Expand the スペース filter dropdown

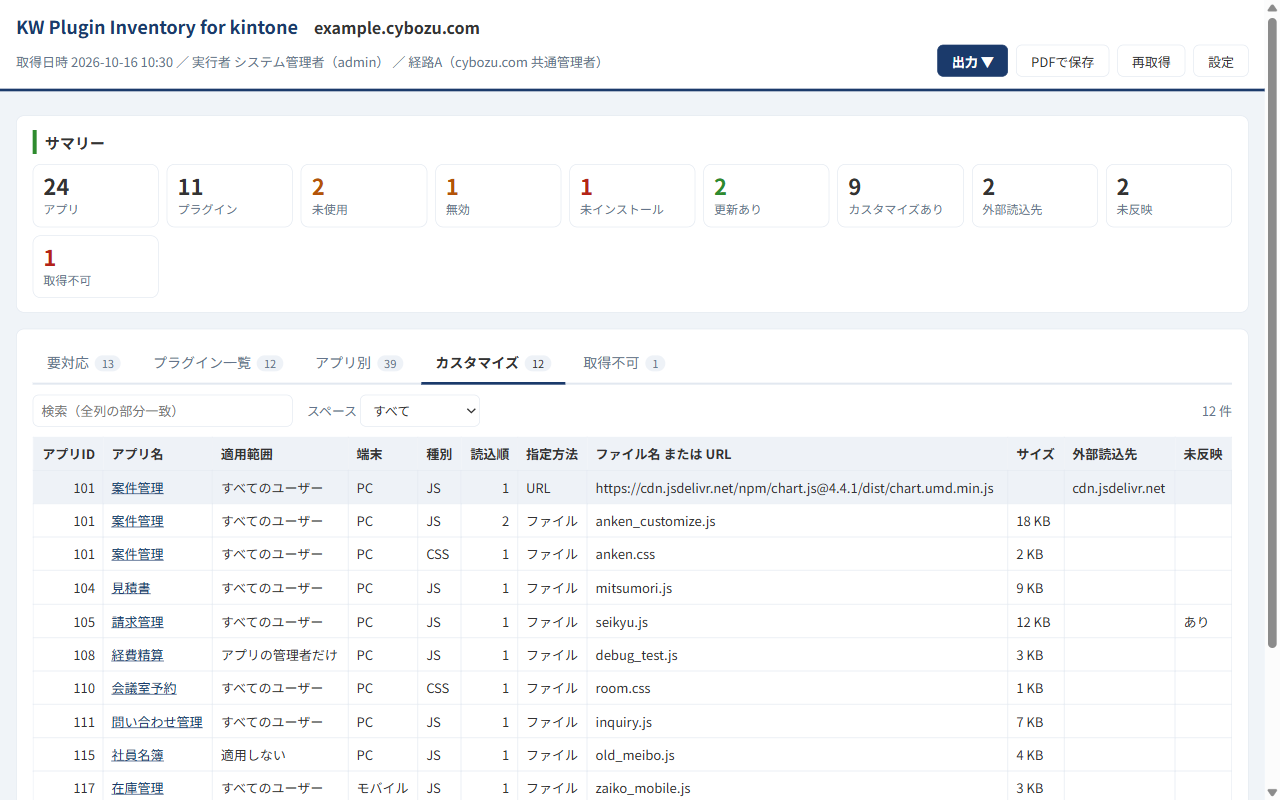tap(420, 411)
